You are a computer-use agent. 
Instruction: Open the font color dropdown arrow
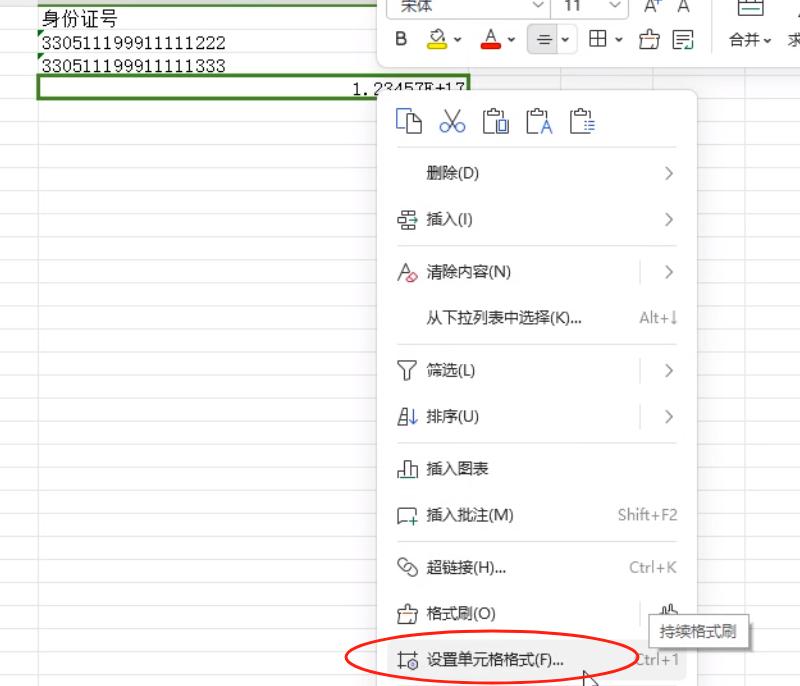(x=511, y=39)
